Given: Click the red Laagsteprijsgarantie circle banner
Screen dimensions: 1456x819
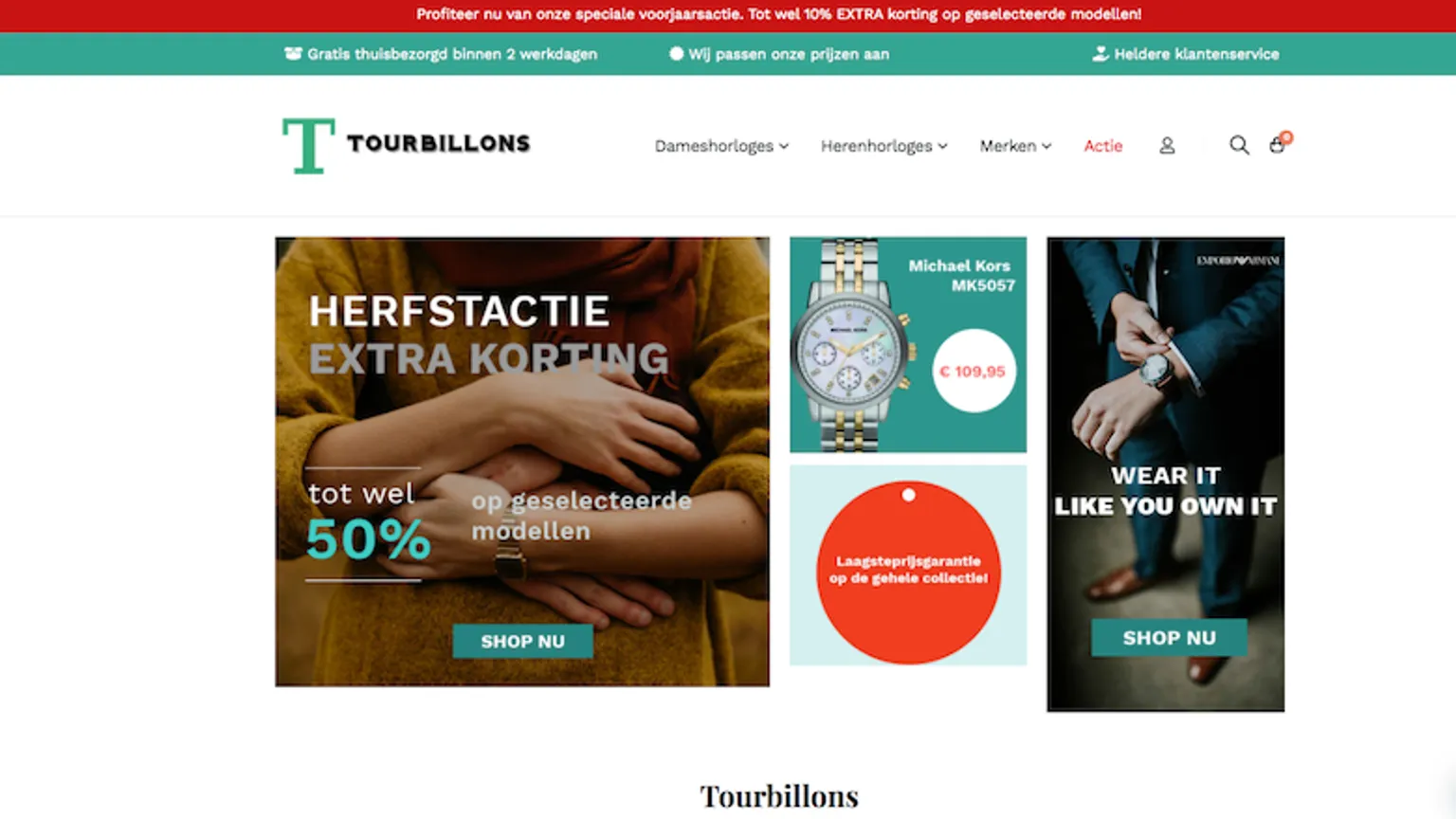Looking at the screenshot, I should pos(908,572).
